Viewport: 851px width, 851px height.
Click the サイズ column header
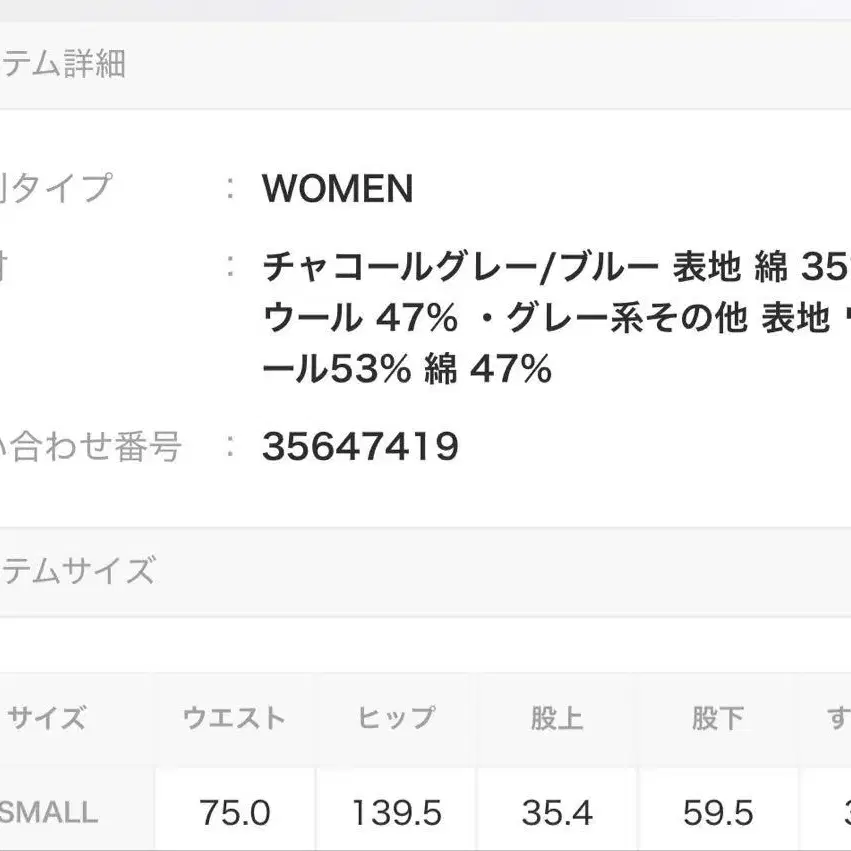coord(47,718)
